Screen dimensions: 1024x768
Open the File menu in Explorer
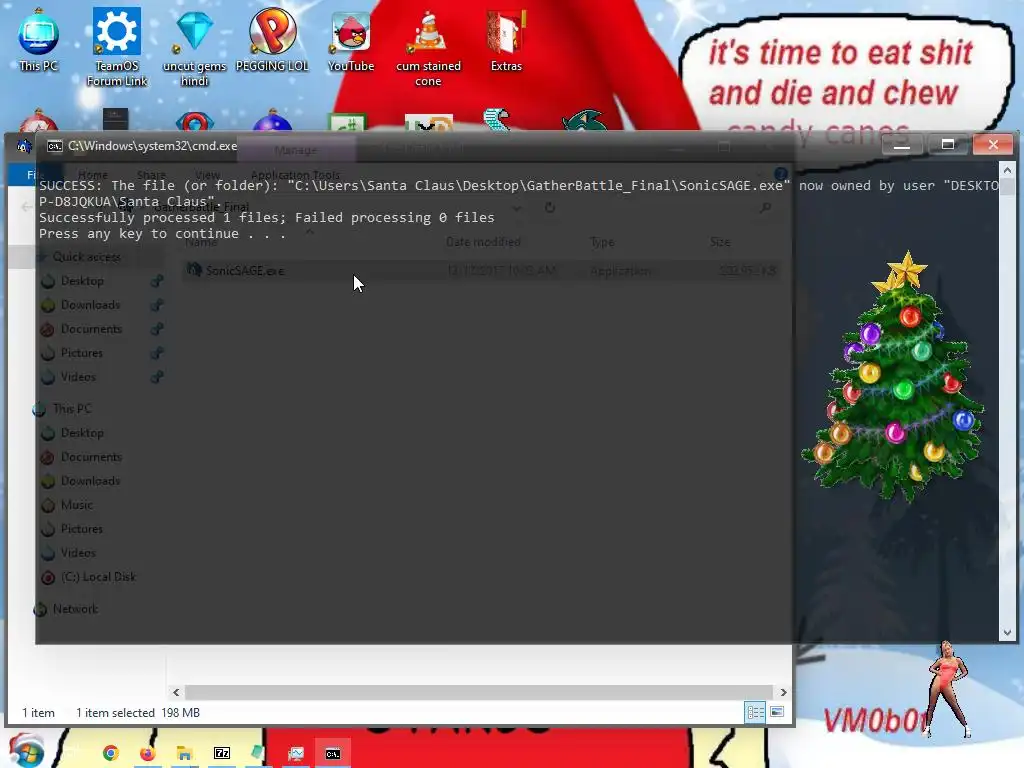pyautogui.click(x=34, y=175)
